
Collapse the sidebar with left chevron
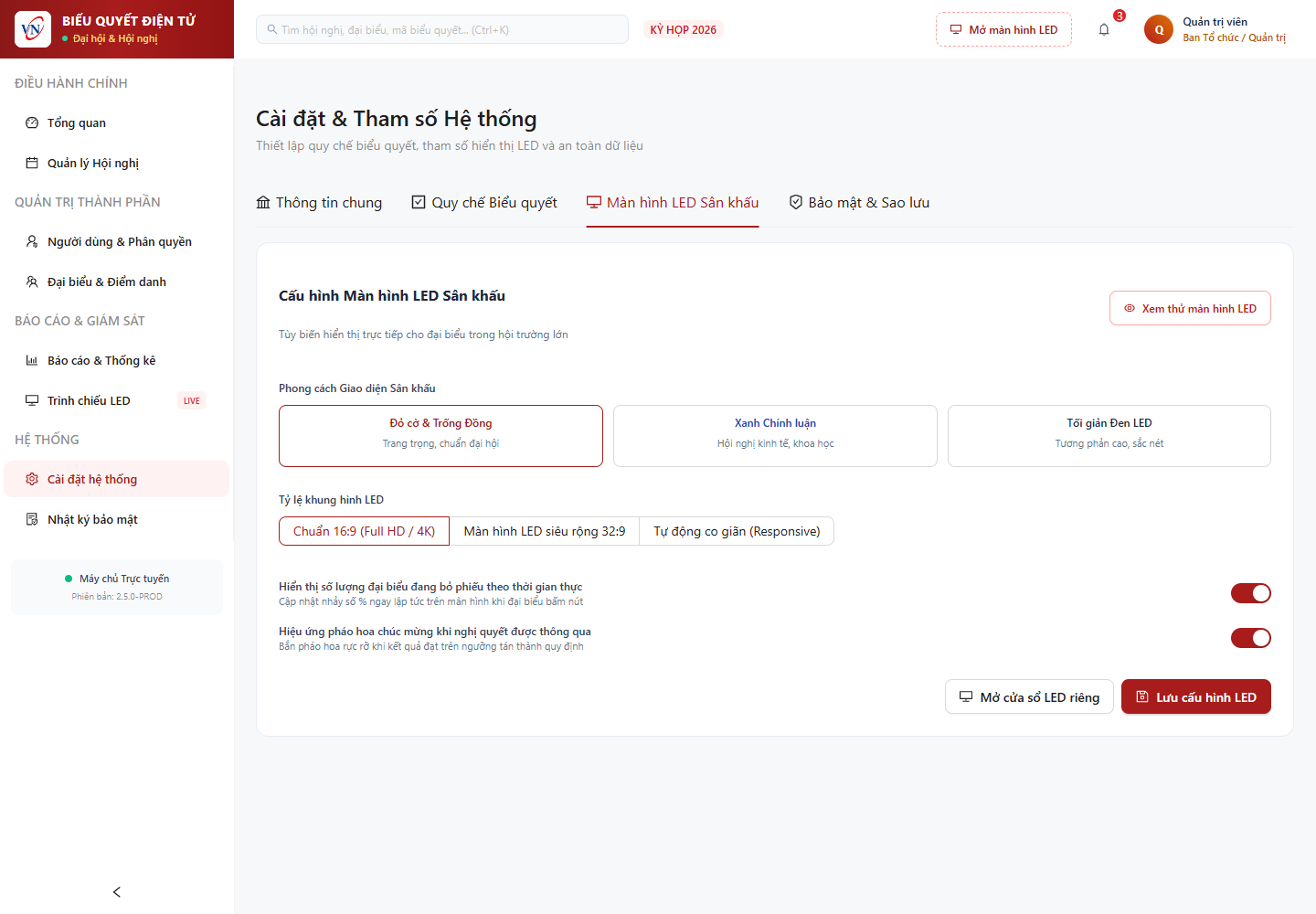pos(117,892)
